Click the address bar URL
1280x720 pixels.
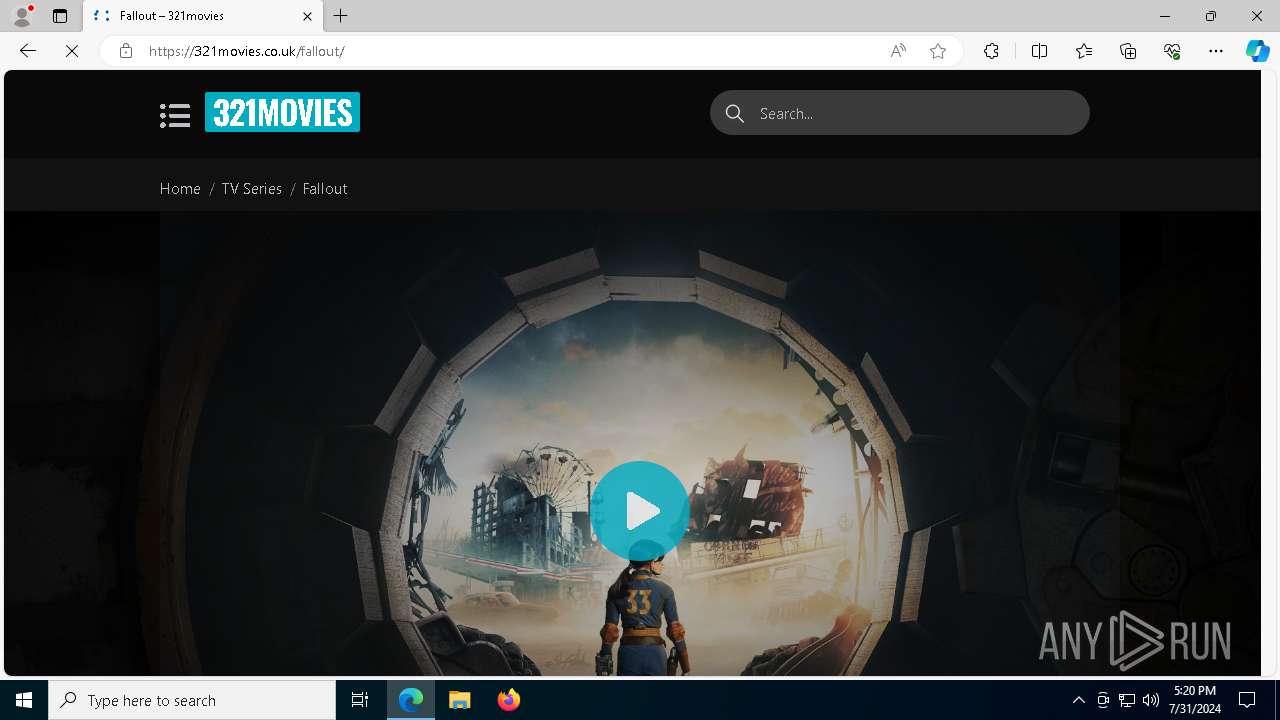246,51
